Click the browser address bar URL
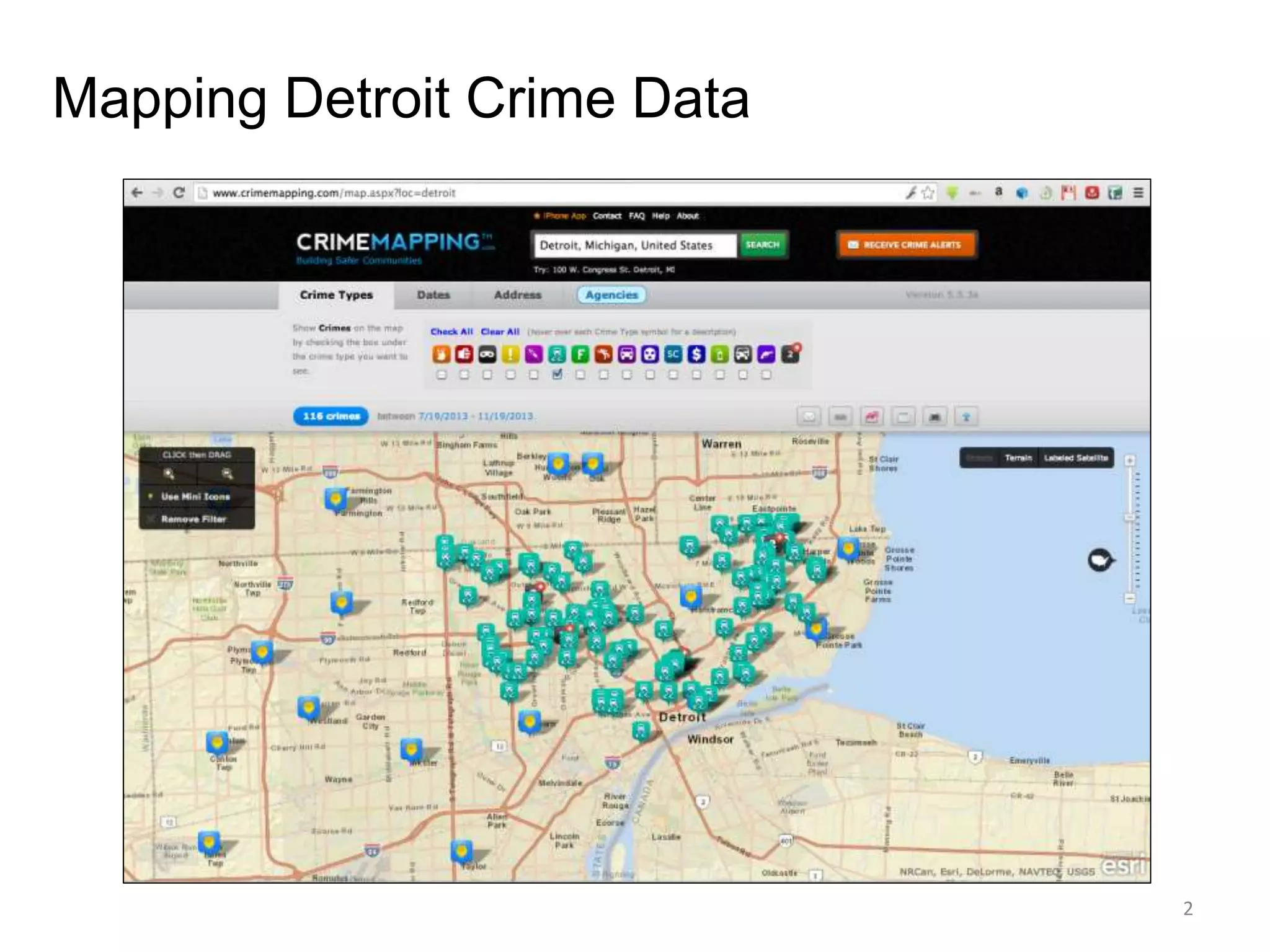The width and height of the screenshot is (1270, 952). [x=334, y=193]
